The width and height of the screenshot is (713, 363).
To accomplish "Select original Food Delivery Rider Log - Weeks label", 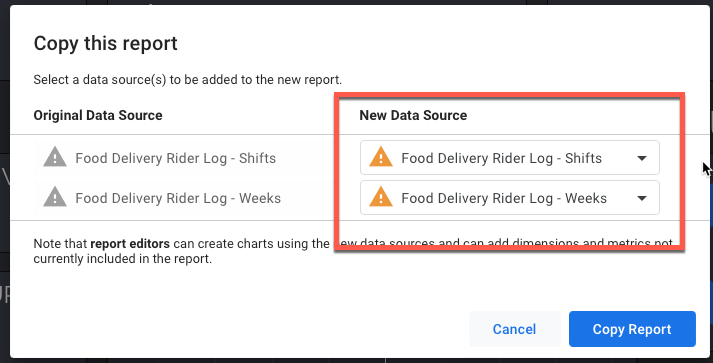I will (x=178, y=198).
